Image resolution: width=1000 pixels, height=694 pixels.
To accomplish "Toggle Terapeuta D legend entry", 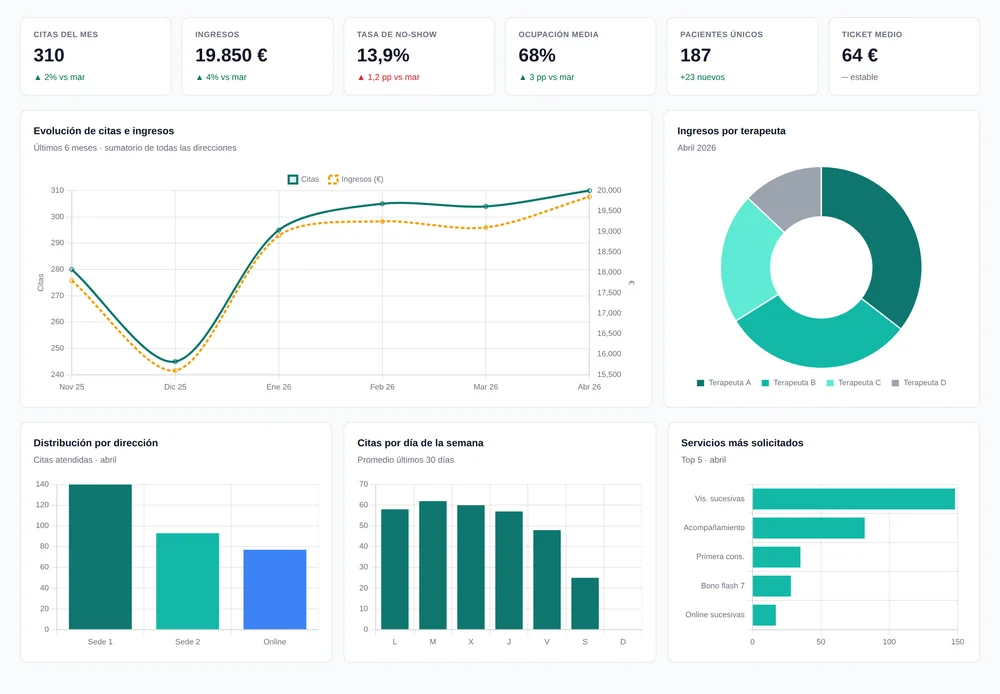I will (x=919, y=383).
